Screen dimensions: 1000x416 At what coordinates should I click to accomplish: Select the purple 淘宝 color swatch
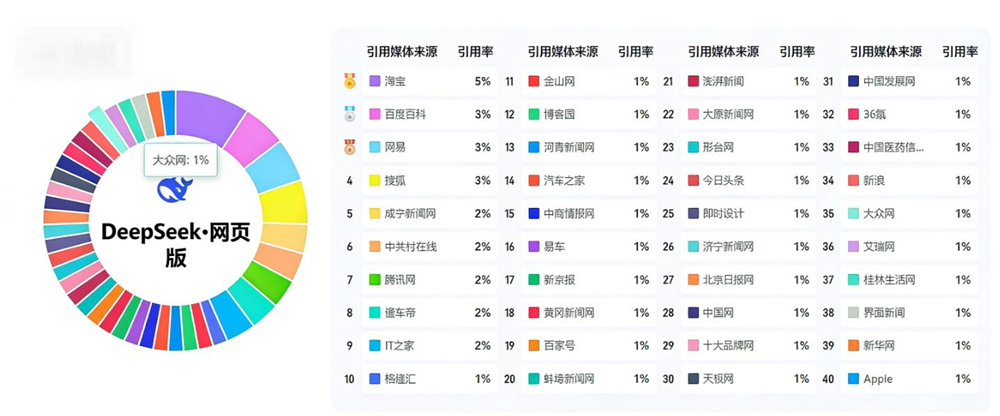pyautogui.click(x=375, y=81)
